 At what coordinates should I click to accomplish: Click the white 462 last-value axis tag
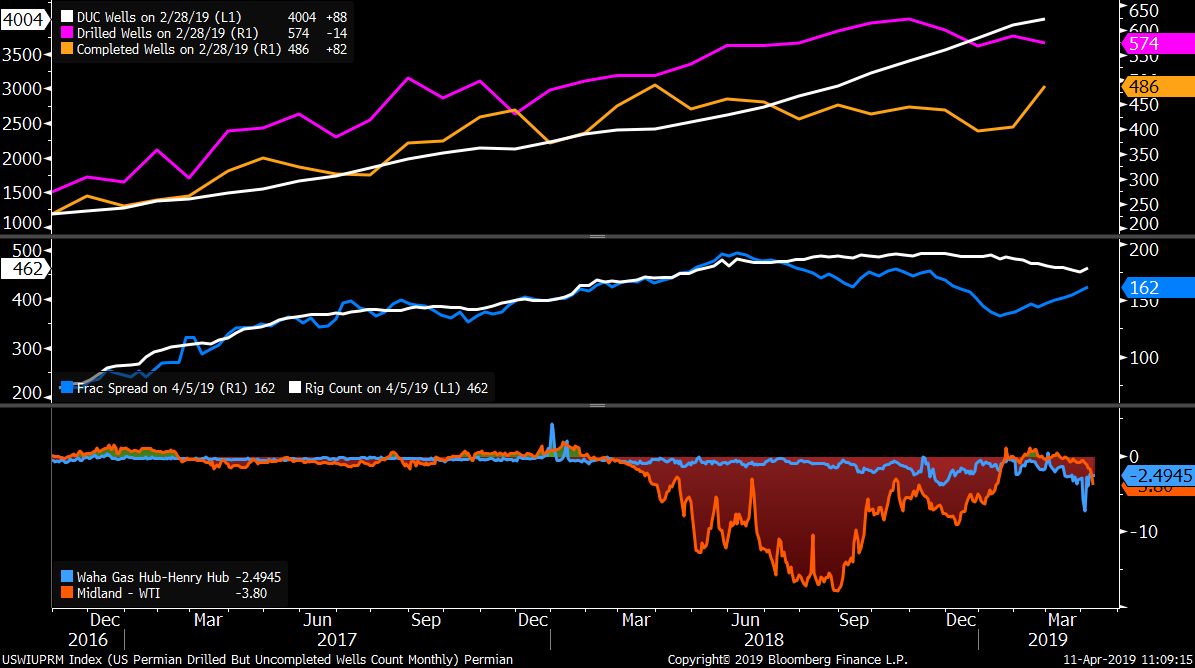25,268
